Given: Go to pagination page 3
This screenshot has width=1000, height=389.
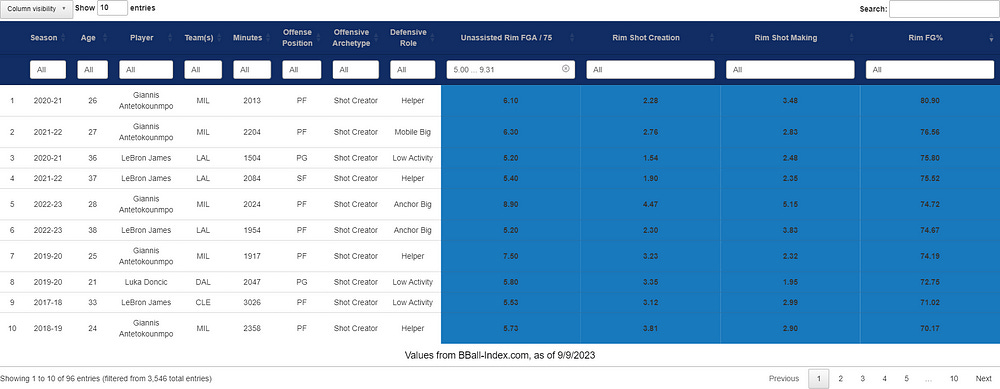Looking at the screenshot, I should [x=862, y=379].
